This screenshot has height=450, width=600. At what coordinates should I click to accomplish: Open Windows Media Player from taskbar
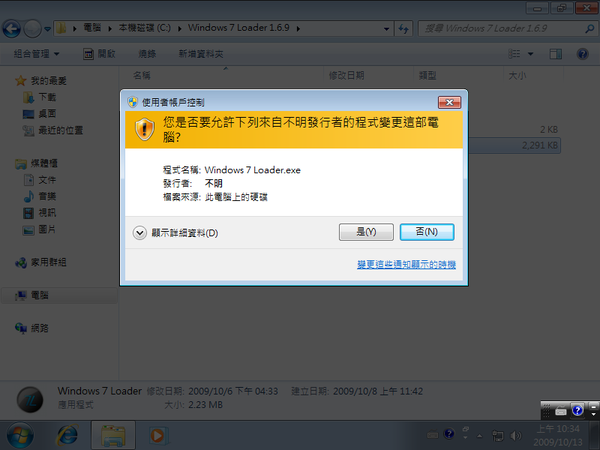coord(157,435)
